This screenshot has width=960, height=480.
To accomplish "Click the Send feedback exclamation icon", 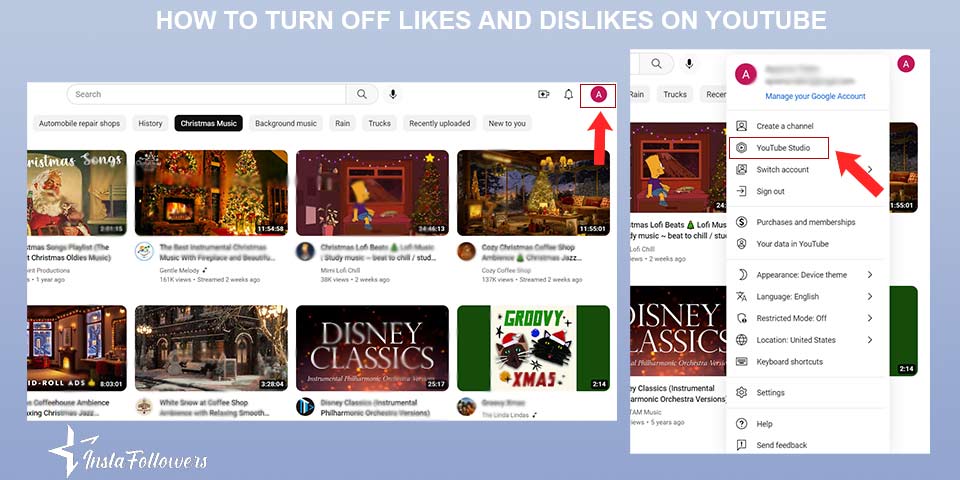I will click(741, 445).
